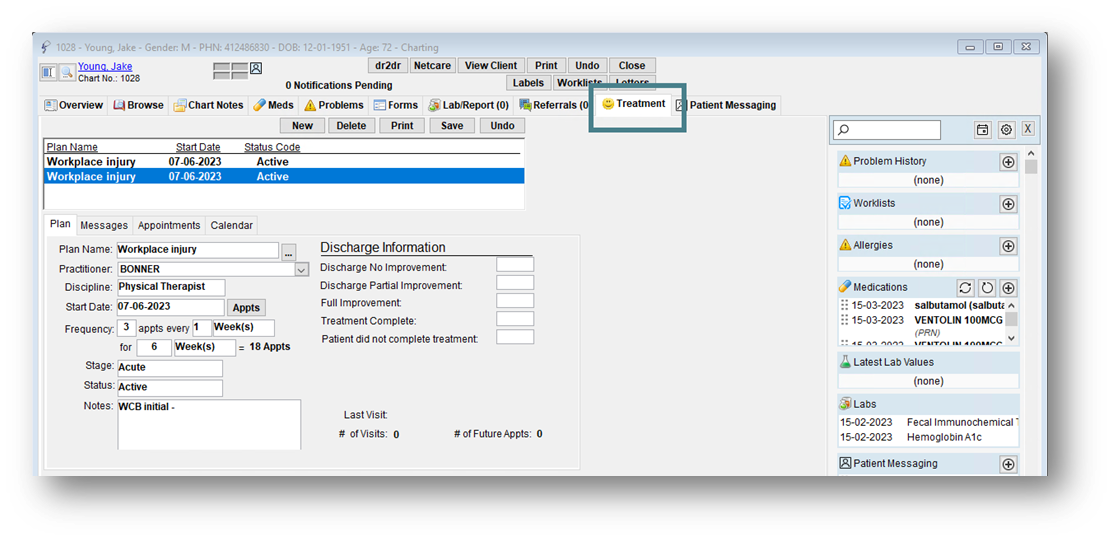Click the Discharge No Improvement box
The height and width of the screenshot is (541, 1113).
click(x=515, y=265)
